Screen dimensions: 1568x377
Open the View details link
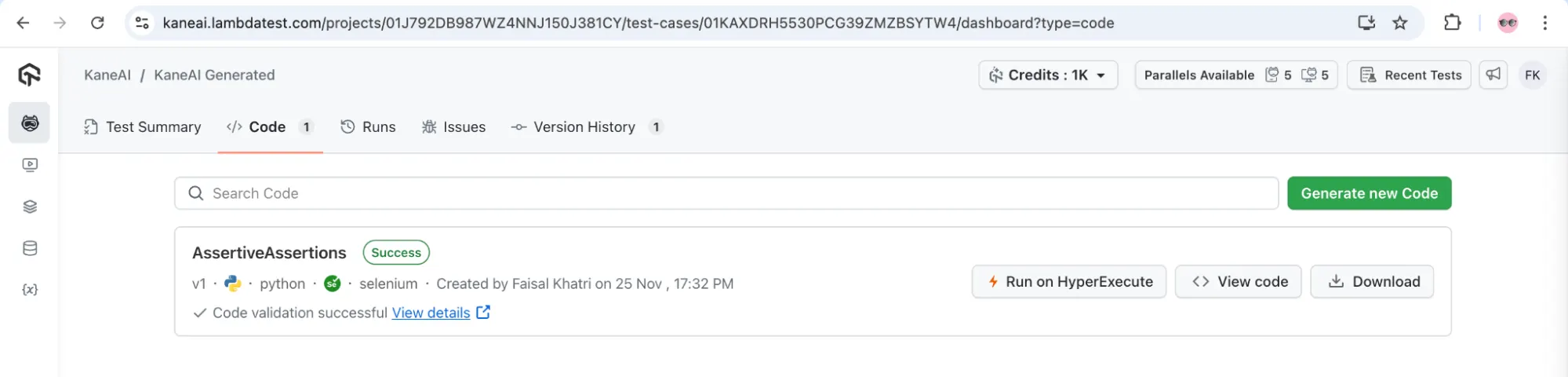coord(431,313)
